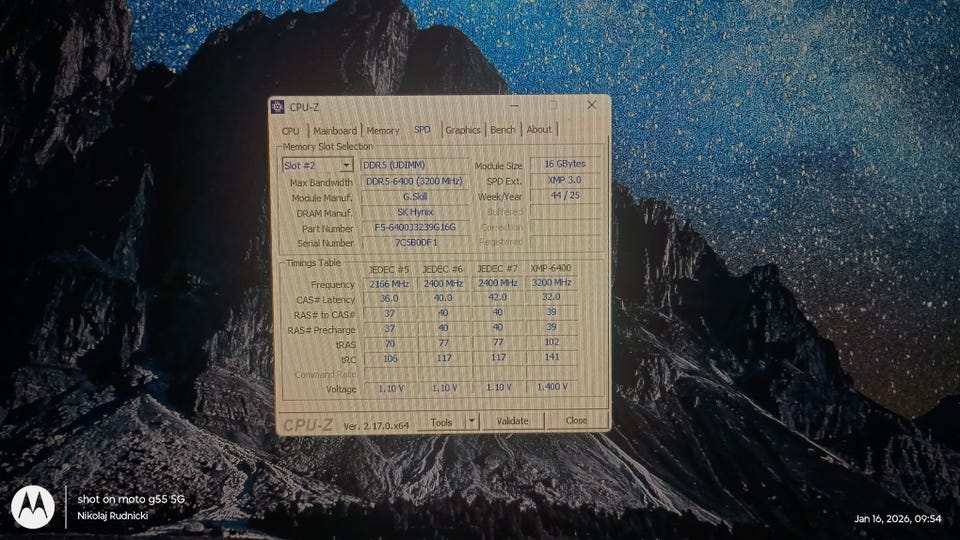This screenshot has height=540, width=960.
Task: Click the Validate button
Action: (x=512, y=421)
